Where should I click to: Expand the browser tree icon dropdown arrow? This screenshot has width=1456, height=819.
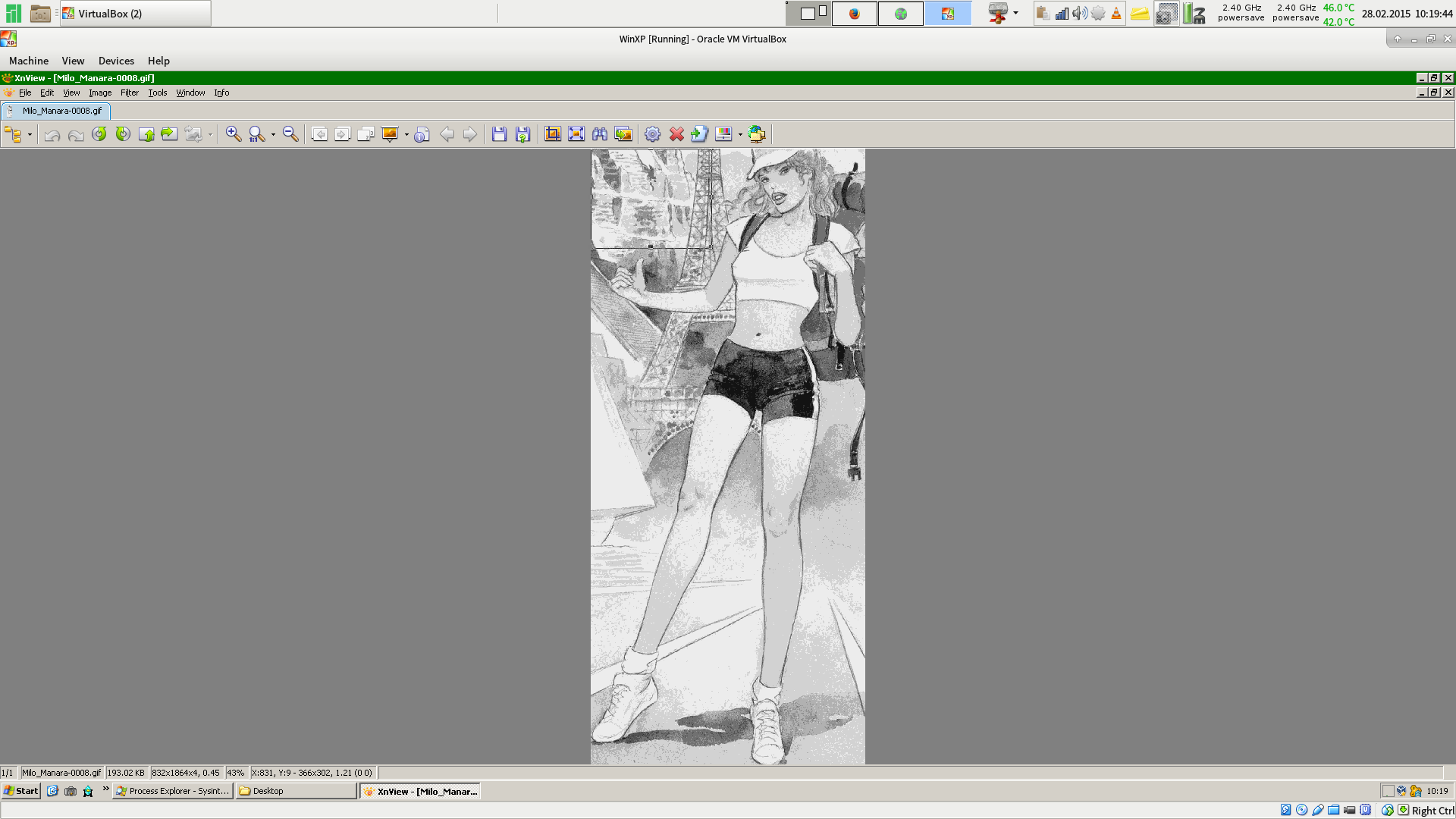tap(30, 135)
